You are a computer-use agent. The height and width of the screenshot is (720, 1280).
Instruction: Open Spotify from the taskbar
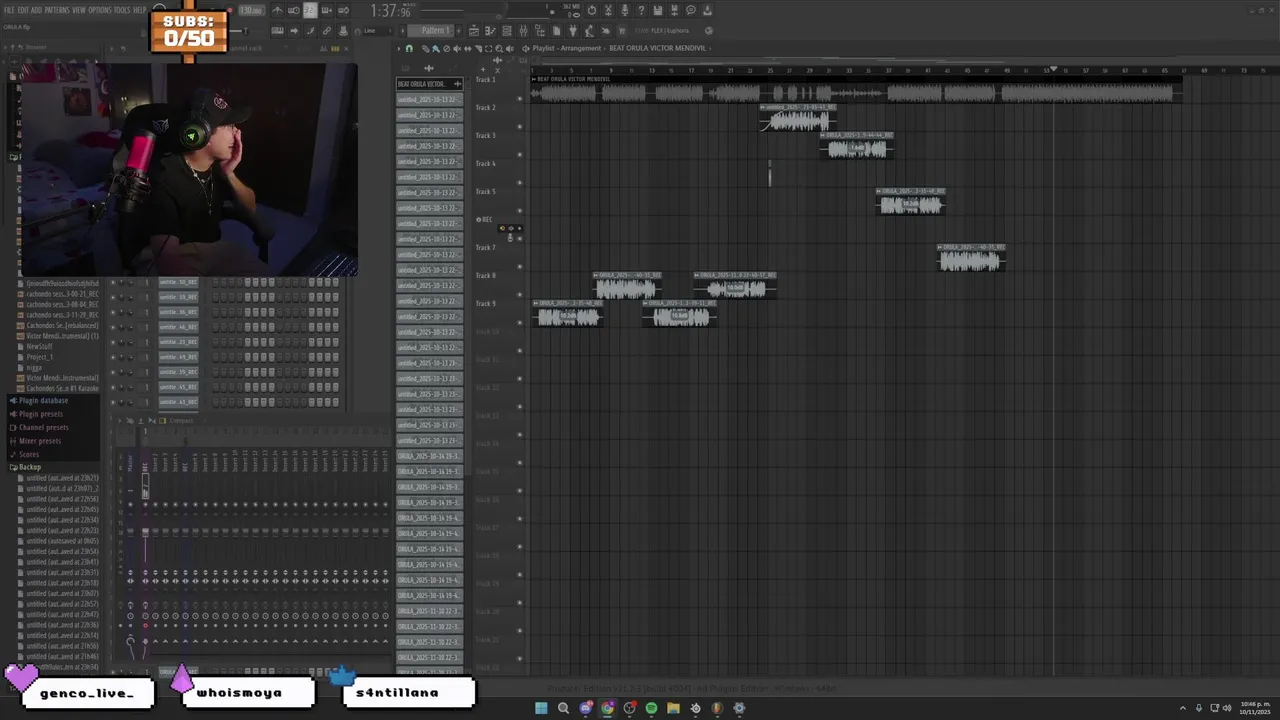651,708
